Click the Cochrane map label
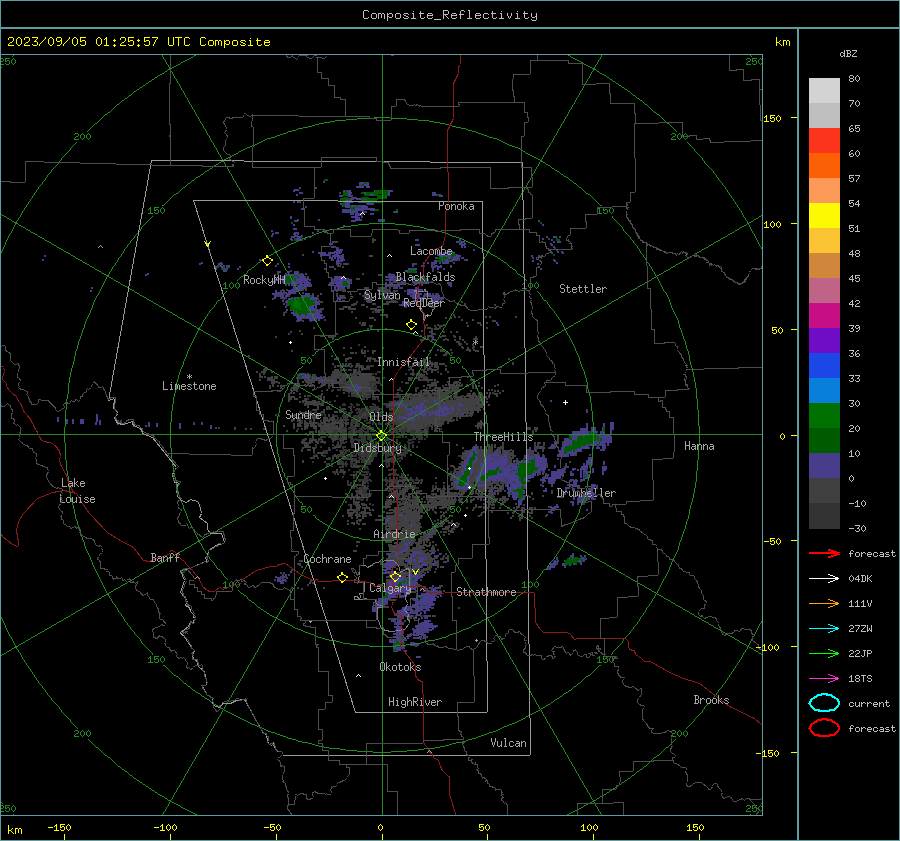This screenshot has height=841, width=900. coord(327,559)
